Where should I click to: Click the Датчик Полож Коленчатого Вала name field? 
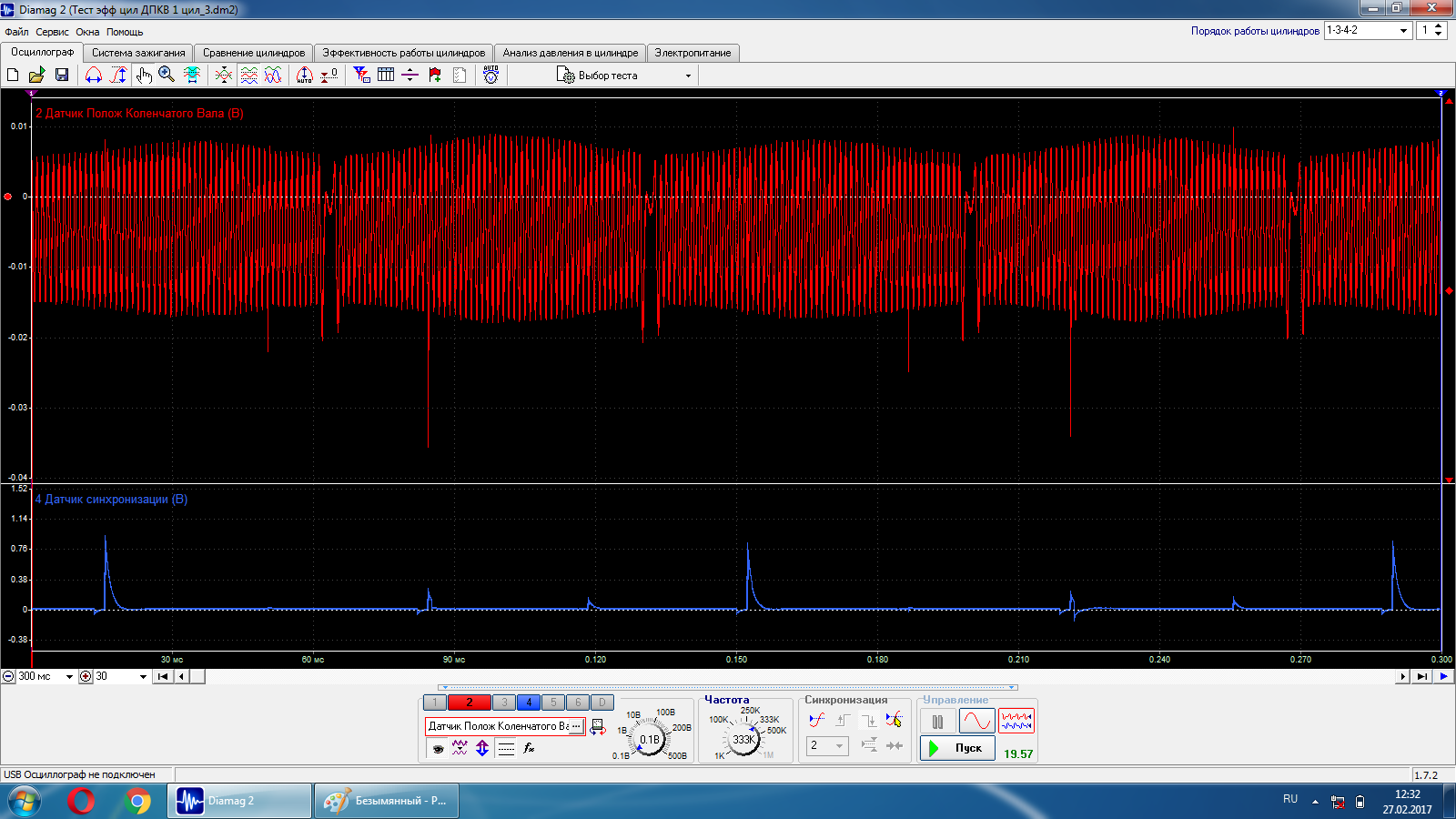(x=498, y=726)
